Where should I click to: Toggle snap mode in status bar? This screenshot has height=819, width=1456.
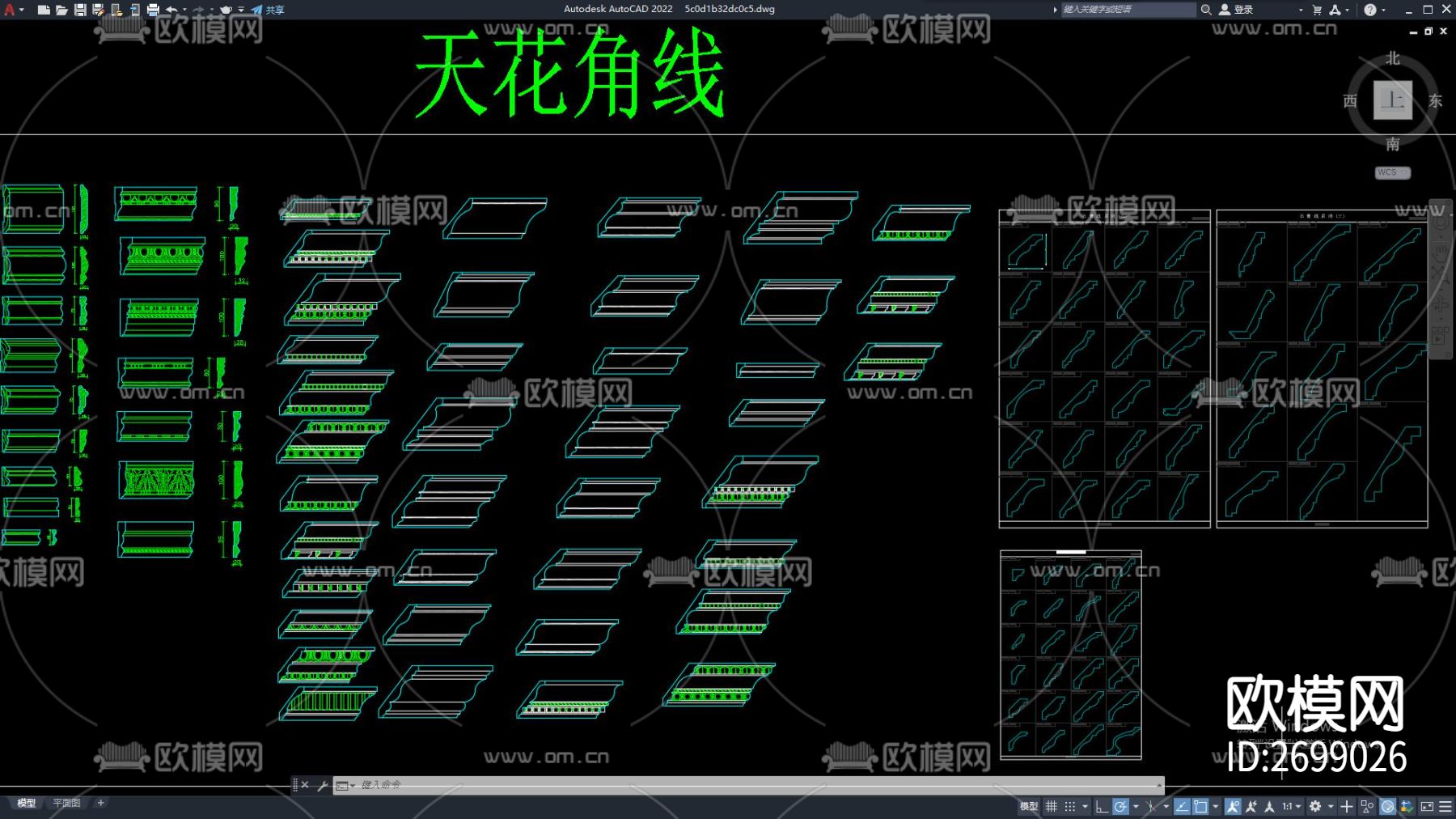(x=1069, y=806)
